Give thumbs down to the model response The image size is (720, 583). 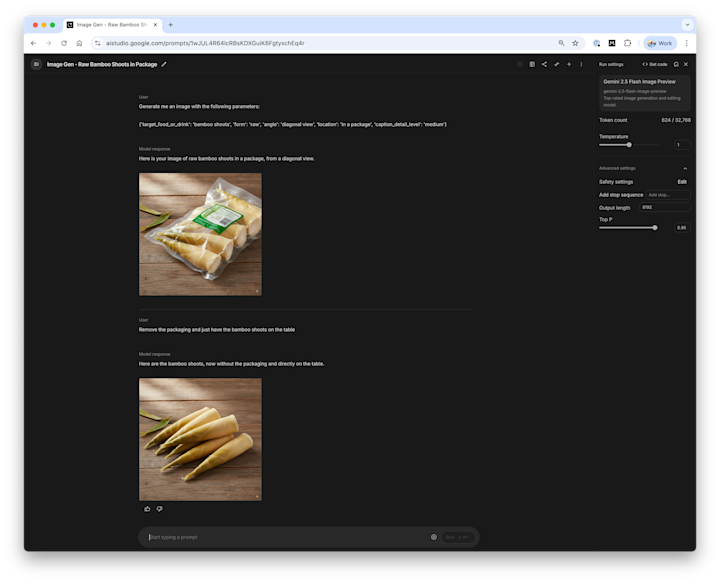(159, 509)
